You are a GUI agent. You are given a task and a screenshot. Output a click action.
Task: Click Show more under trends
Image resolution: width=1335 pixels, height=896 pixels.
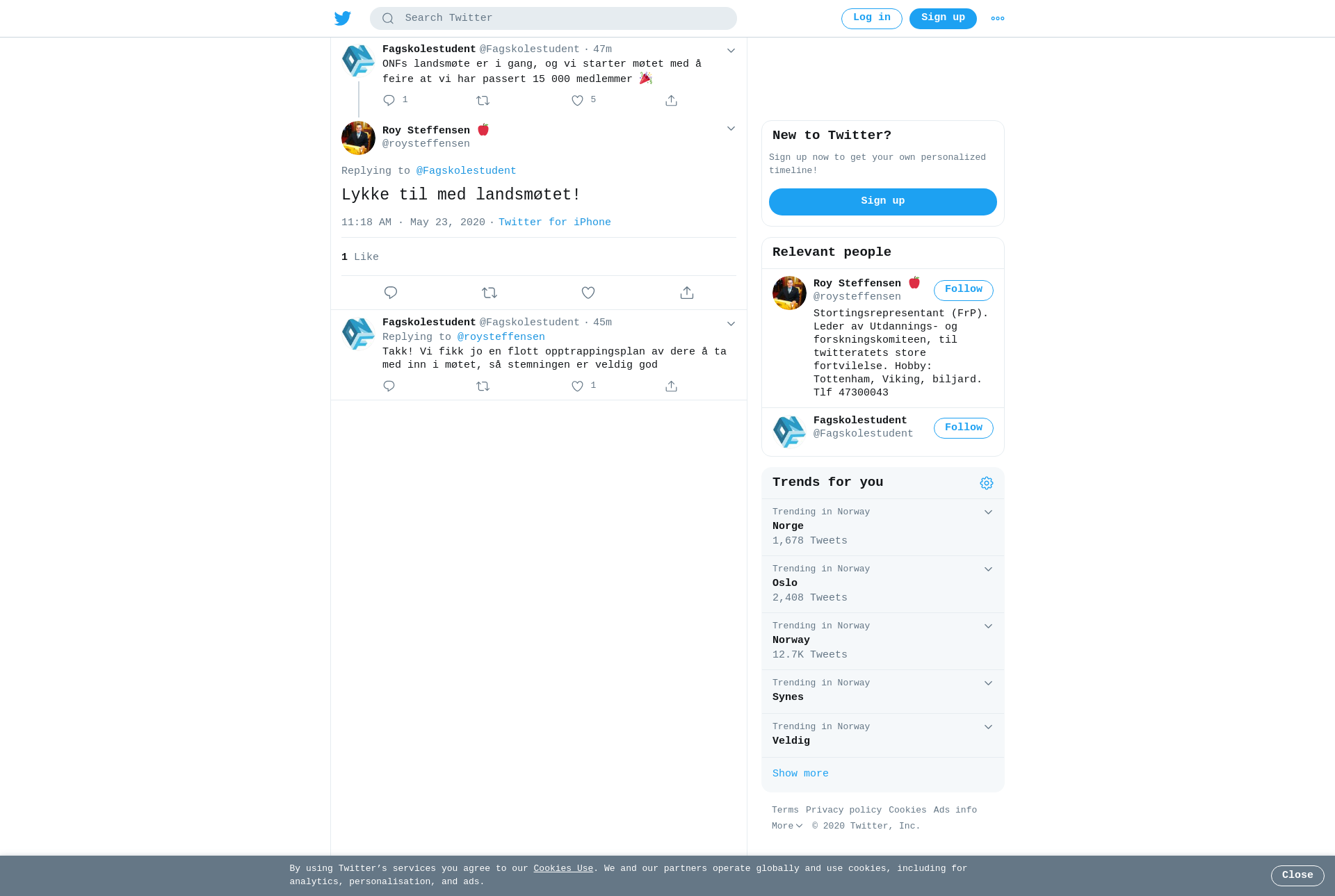[800, 774]
